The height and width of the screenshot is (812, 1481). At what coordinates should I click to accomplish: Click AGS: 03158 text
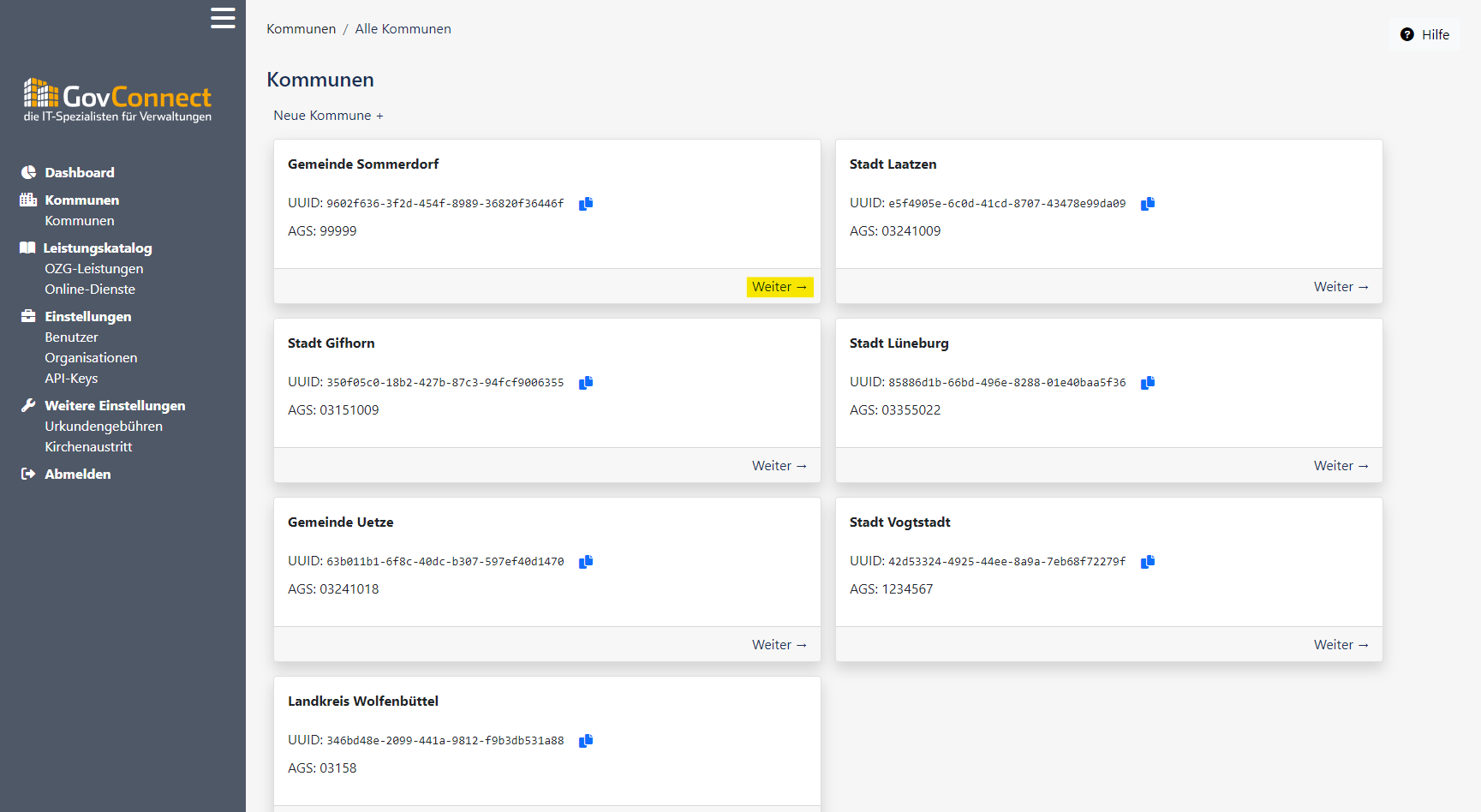point(322,767)
